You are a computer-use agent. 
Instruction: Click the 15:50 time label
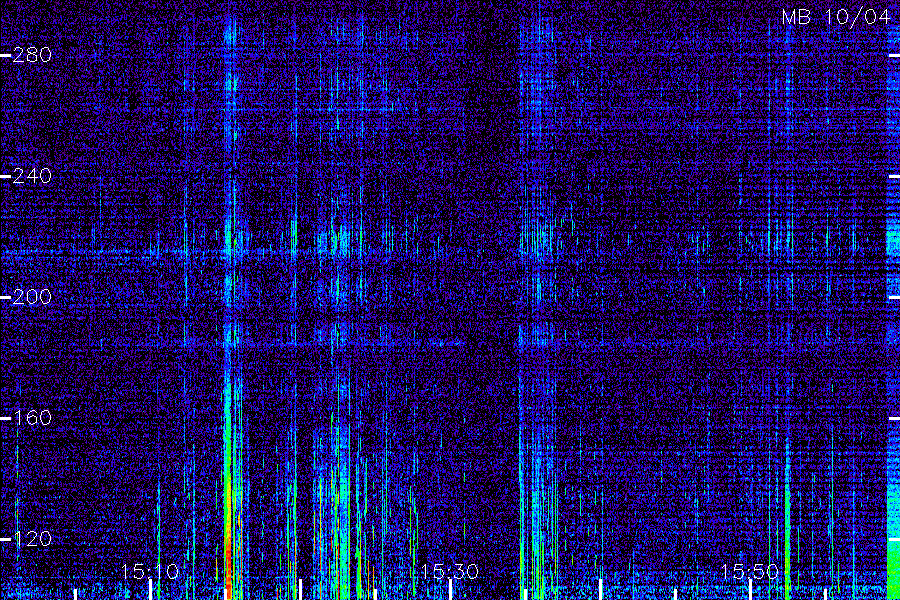click(x=750, y=571)
